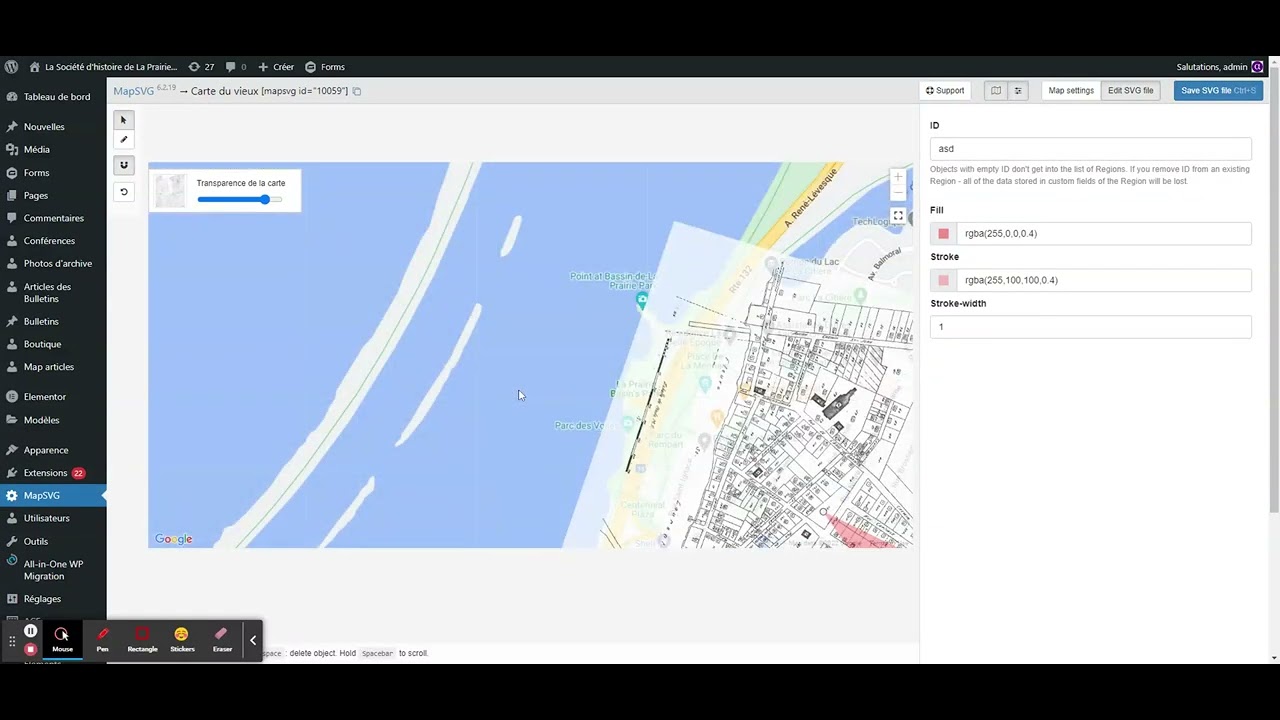The height and width of the screenshot is (720, 1280).
Task: Open the comments bubble in admin bar
Action: [236, 67]
